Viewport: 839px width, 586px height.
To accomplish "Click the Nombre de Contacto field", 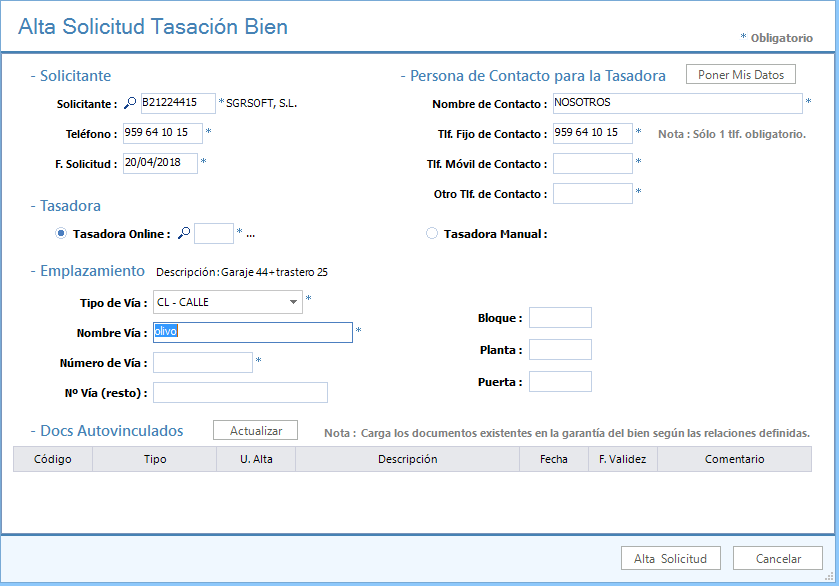I will click(x=677, y=103).
